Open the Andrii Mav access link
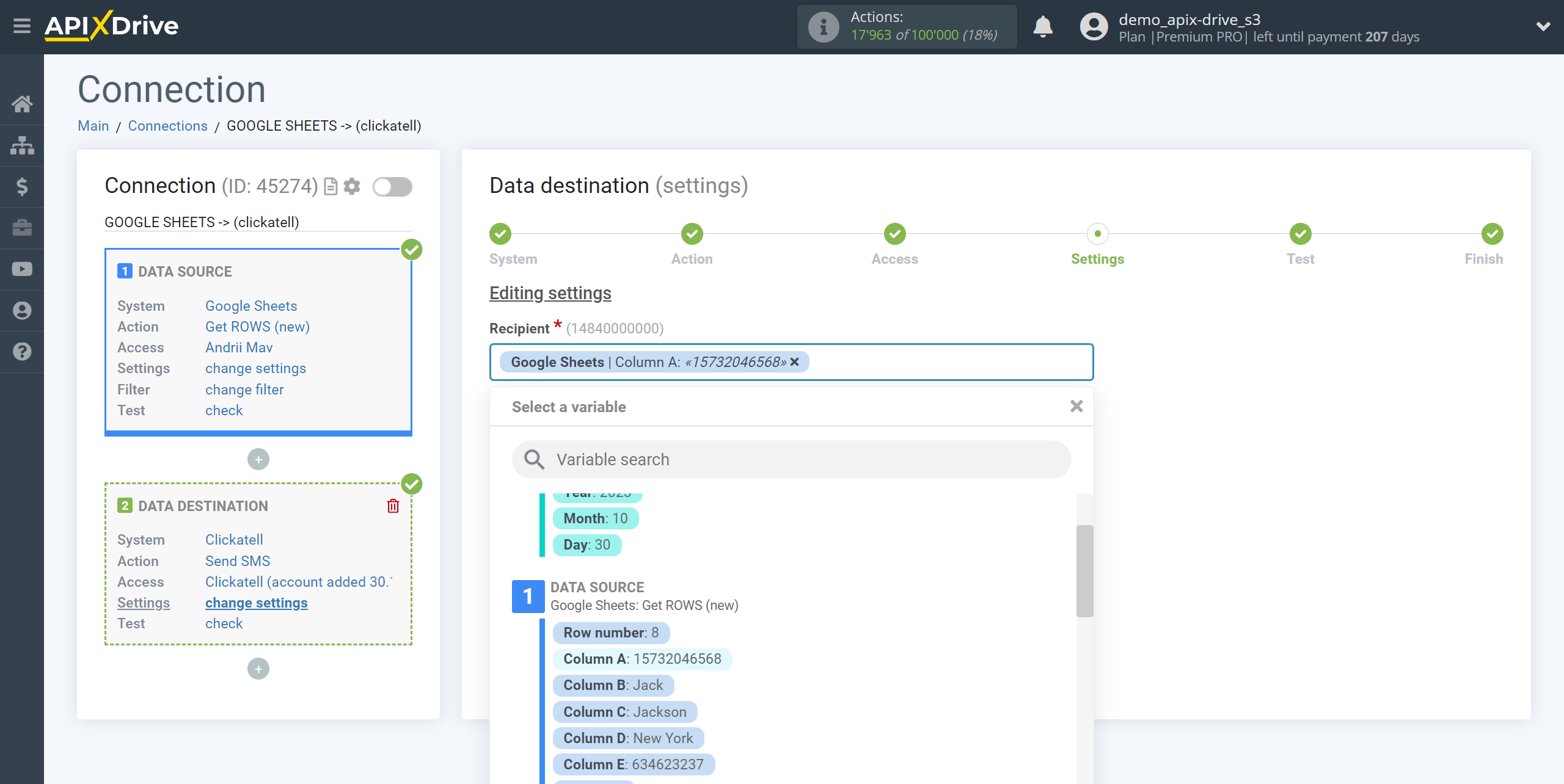This screenshot has height=784, width=1564. tap(239, 347)
